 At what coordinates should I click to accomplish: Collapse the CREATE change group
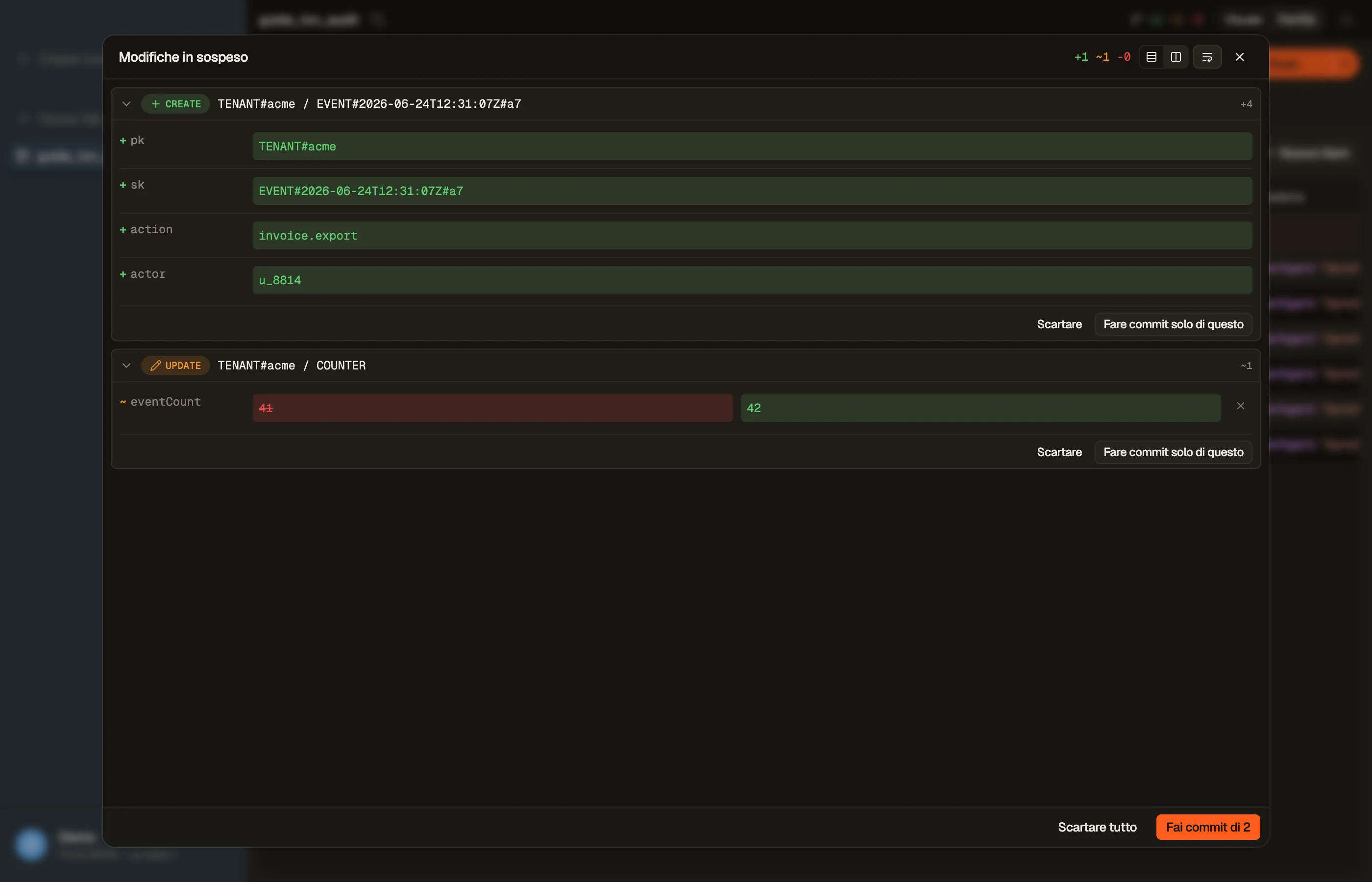[x=126, y=104]
